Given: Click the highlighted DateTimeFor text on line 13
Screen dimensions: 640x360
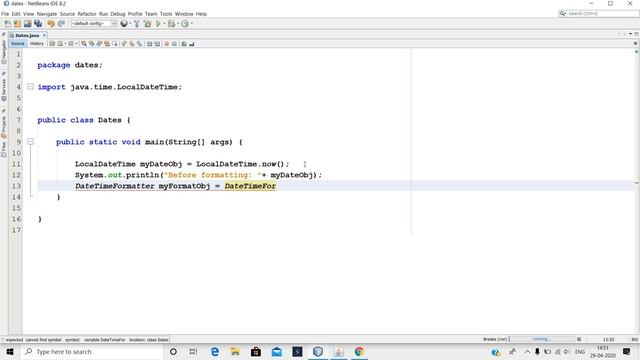Looking at the screenshot, I should coord(250,186).
